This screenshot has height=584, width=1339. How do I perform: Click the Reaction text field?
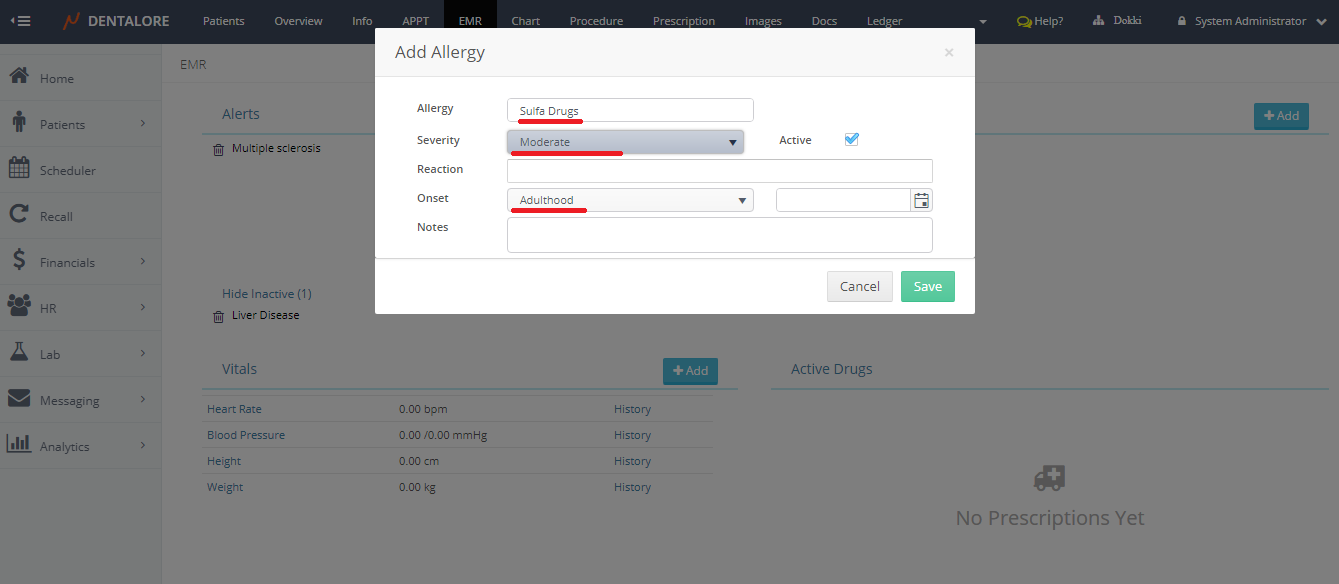click(x=719, y=170)
